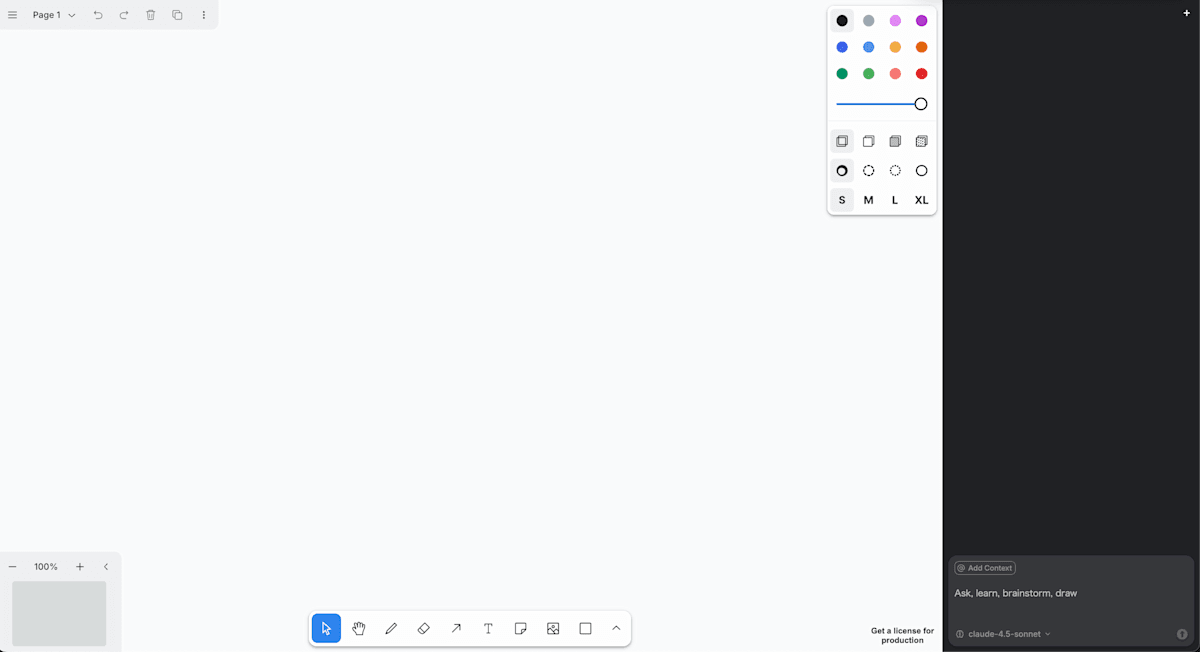Expand more tools chevron in toolbar
The height and width of the screenshot is (652, 1200).
(616, 628)
